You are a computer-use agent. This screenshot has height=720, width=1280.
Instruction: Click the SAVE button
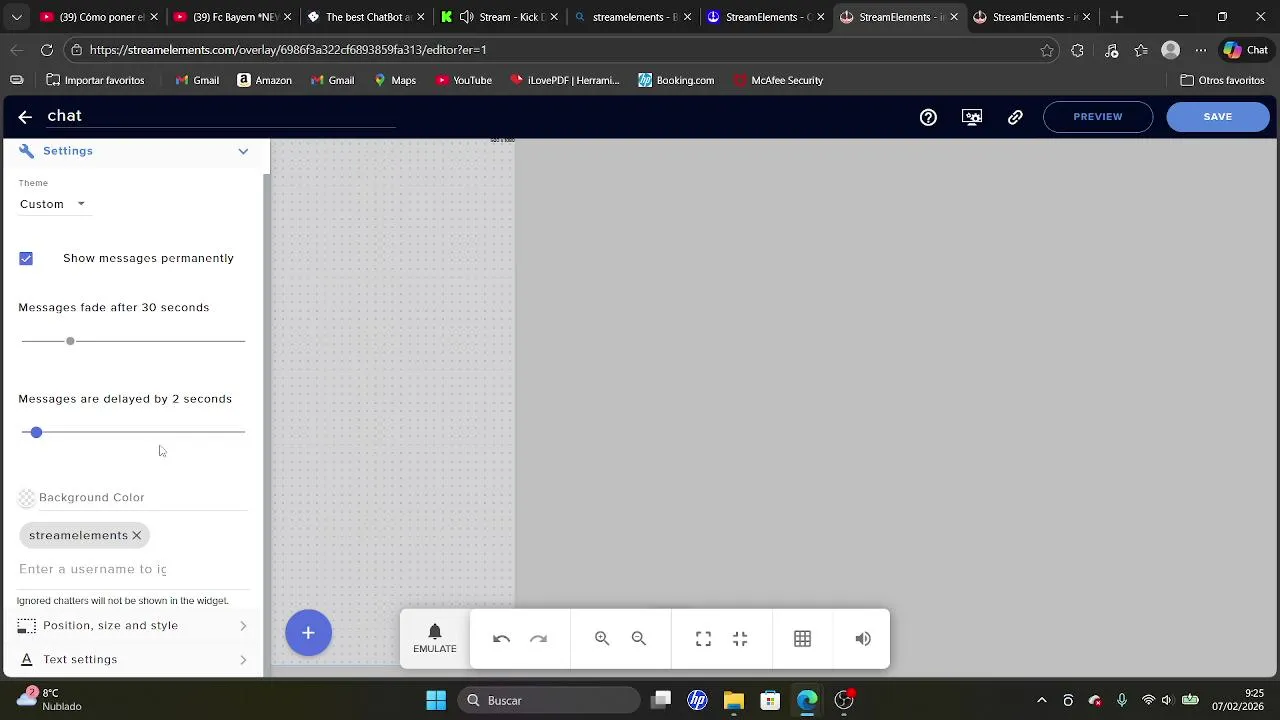click(x=1218, y=117)
